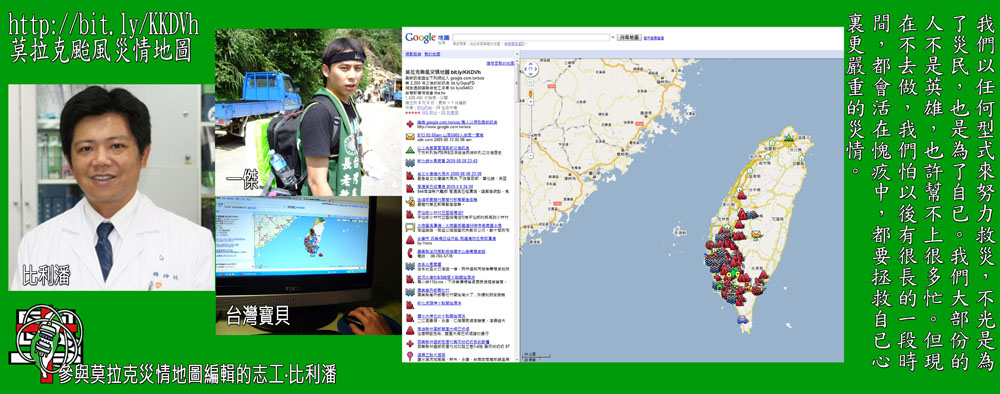
Task: Select the orange Street View pegman
Action: (x=531, y=93)
